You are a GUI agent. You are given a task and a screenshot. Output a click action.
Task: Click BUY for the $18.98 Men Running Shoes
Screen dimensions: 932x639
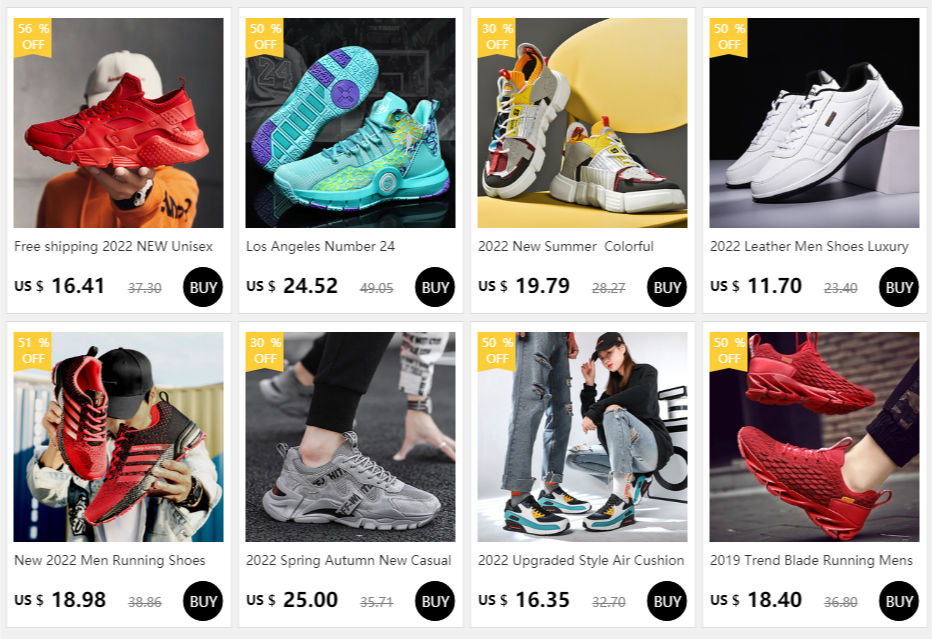[x=203, y=601]
